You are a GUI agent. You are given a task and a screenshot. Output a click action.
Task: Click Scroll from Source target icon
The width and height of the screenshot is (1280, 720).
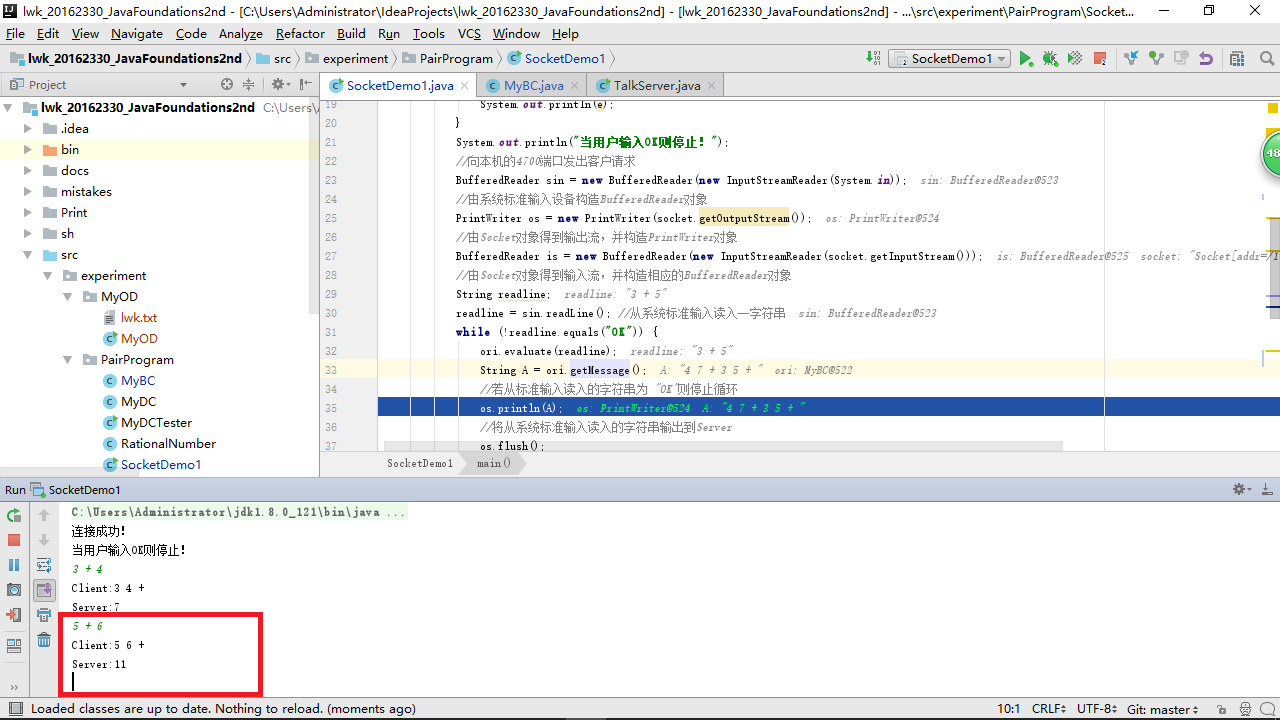tap(227, 85)
